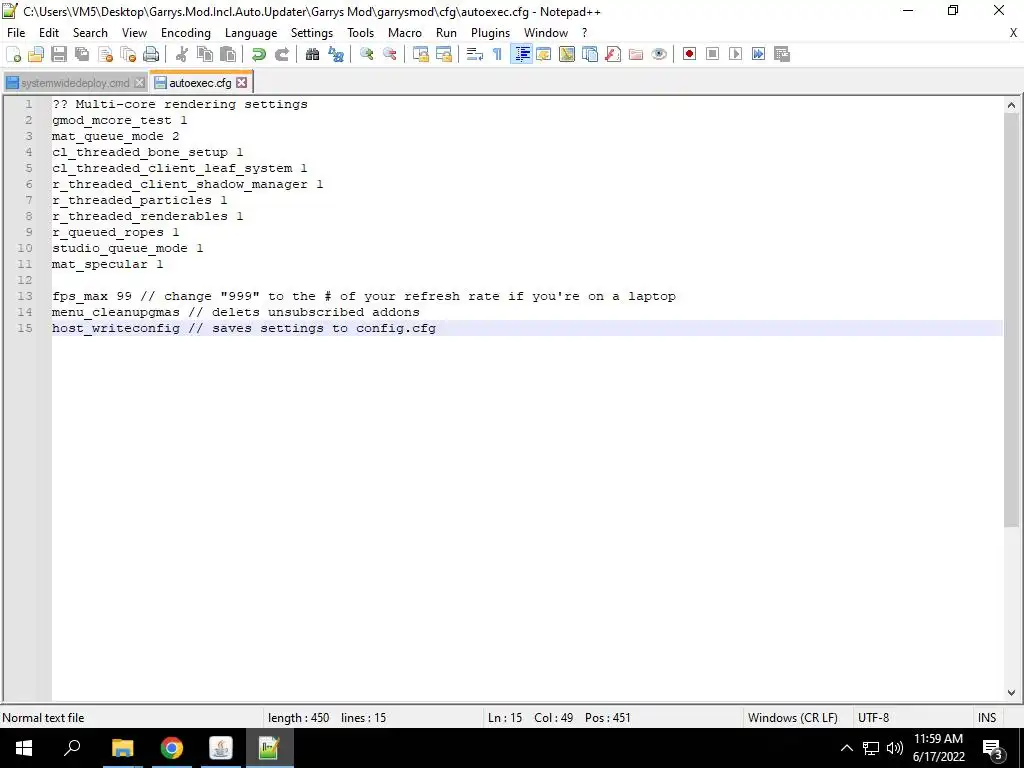Open the View menu
Image resolution: width=1024 pixels, height=768 pixels.
[x=134, y=33]
